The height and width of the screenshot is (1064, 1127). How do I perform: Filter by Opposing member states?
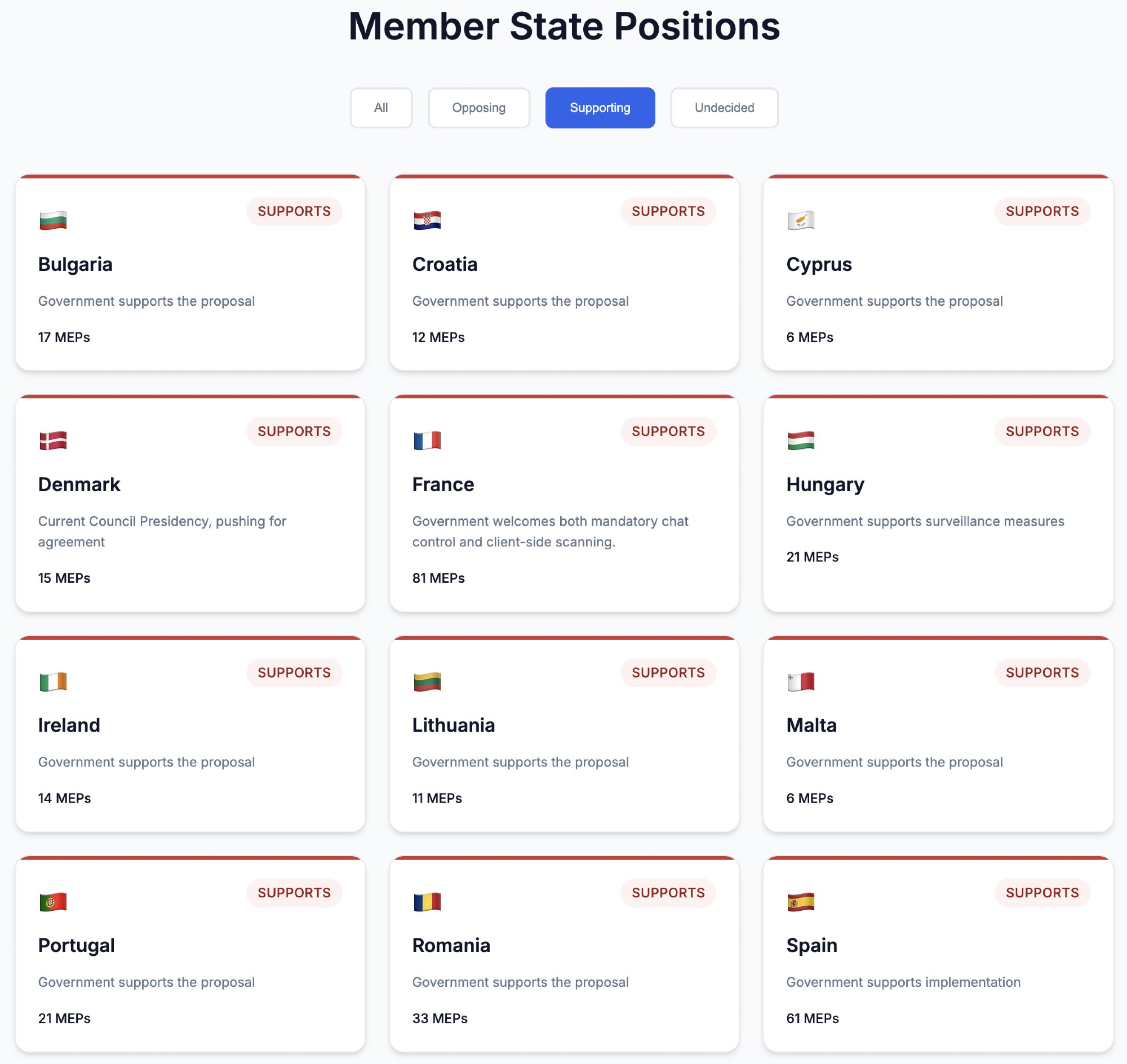point(478,108)
